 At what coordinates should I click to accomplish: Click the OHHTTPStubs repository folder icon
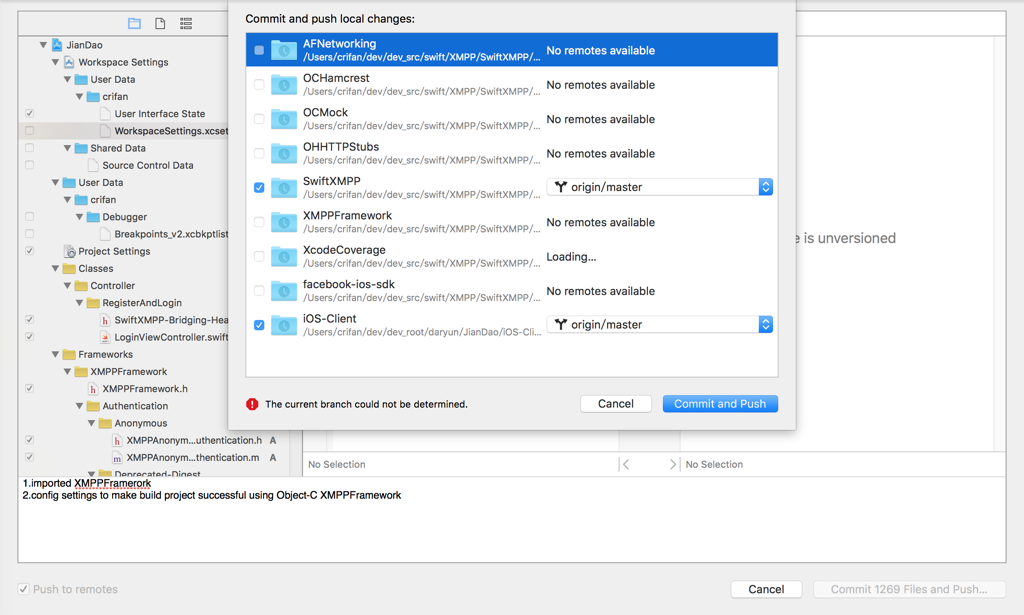(x=284, y=153)
